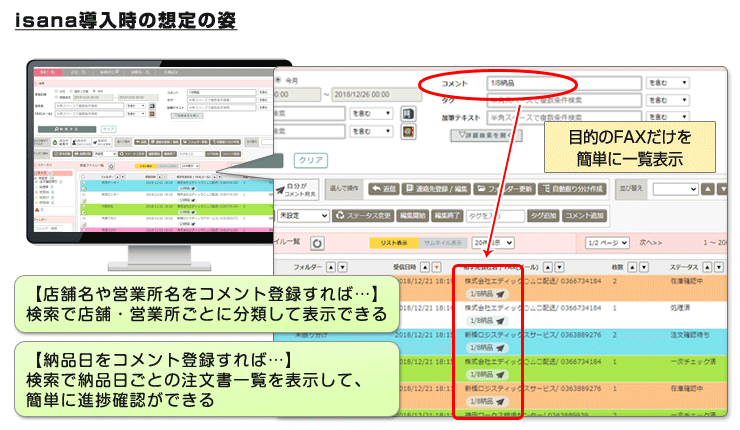
Task: Click the up arrow beside the 並び替え dropdown
Action: (x=707, y=189)
